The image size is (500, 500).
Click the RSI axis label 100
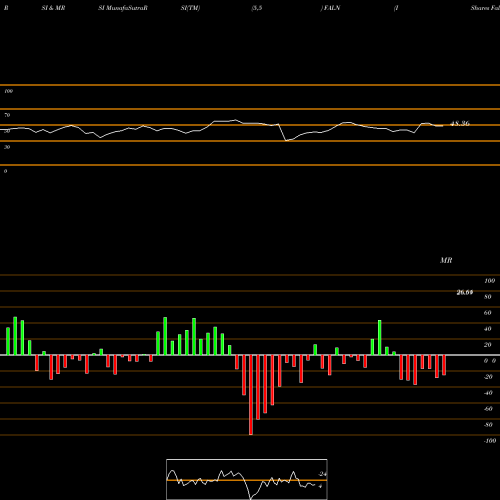[x=8, y=91]
